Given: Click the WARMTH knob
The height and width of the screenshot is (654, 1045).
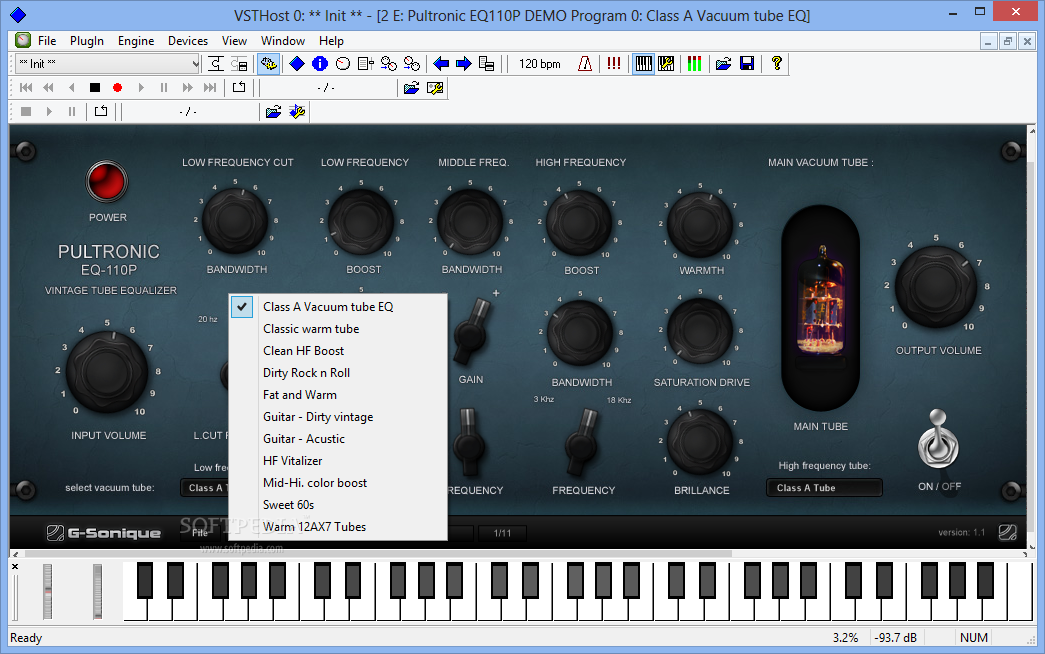Looking at the screenshot, I should [700, 225].
